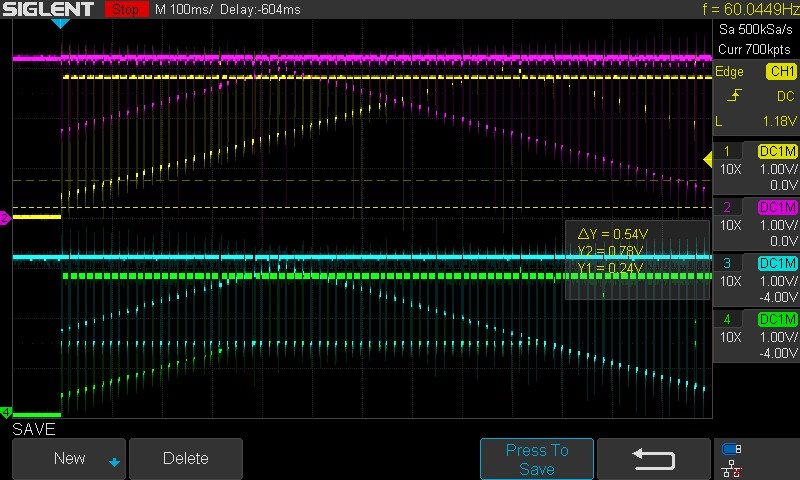The image size is (800, 480).
Task: Click the channel 2 ground marker
Action: (5, 217)
